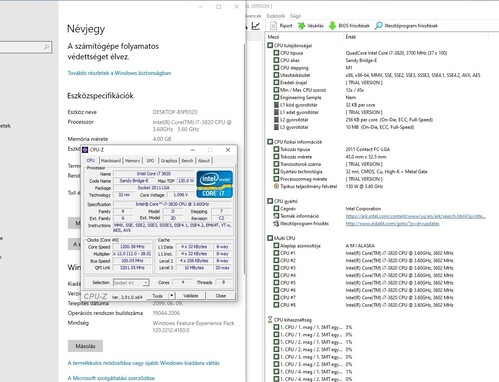Click the chip icon beside L2 gyorsítótár
The height and width of the screenshot is (382, 499).
coord(276,120)
